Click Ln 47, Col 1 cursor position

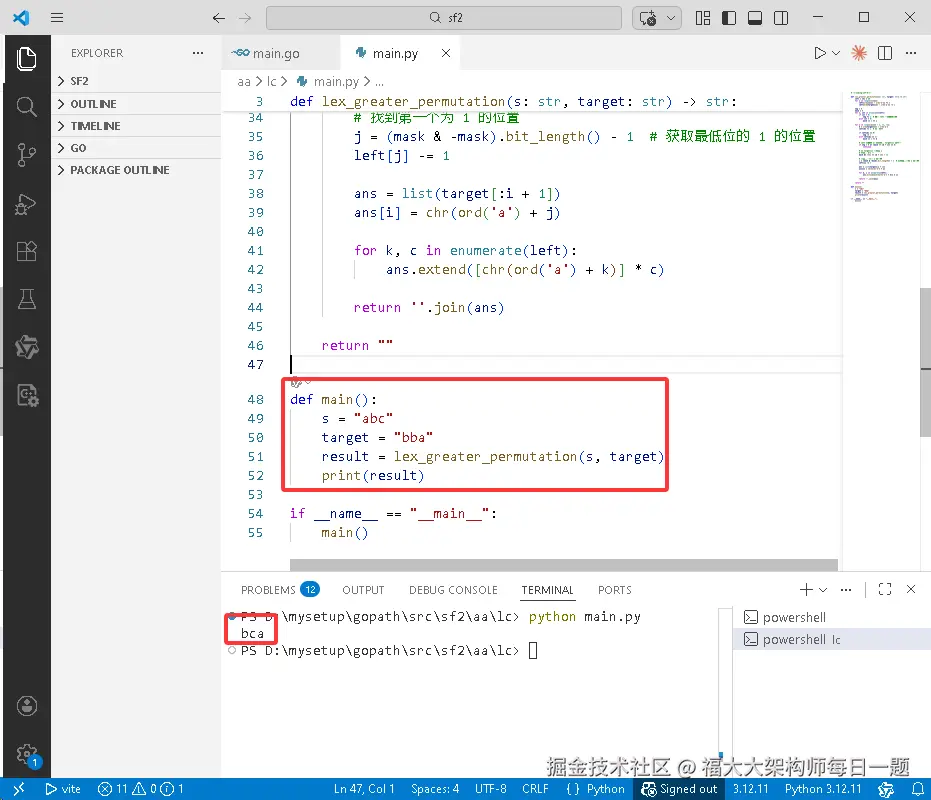tap(364, 789)
